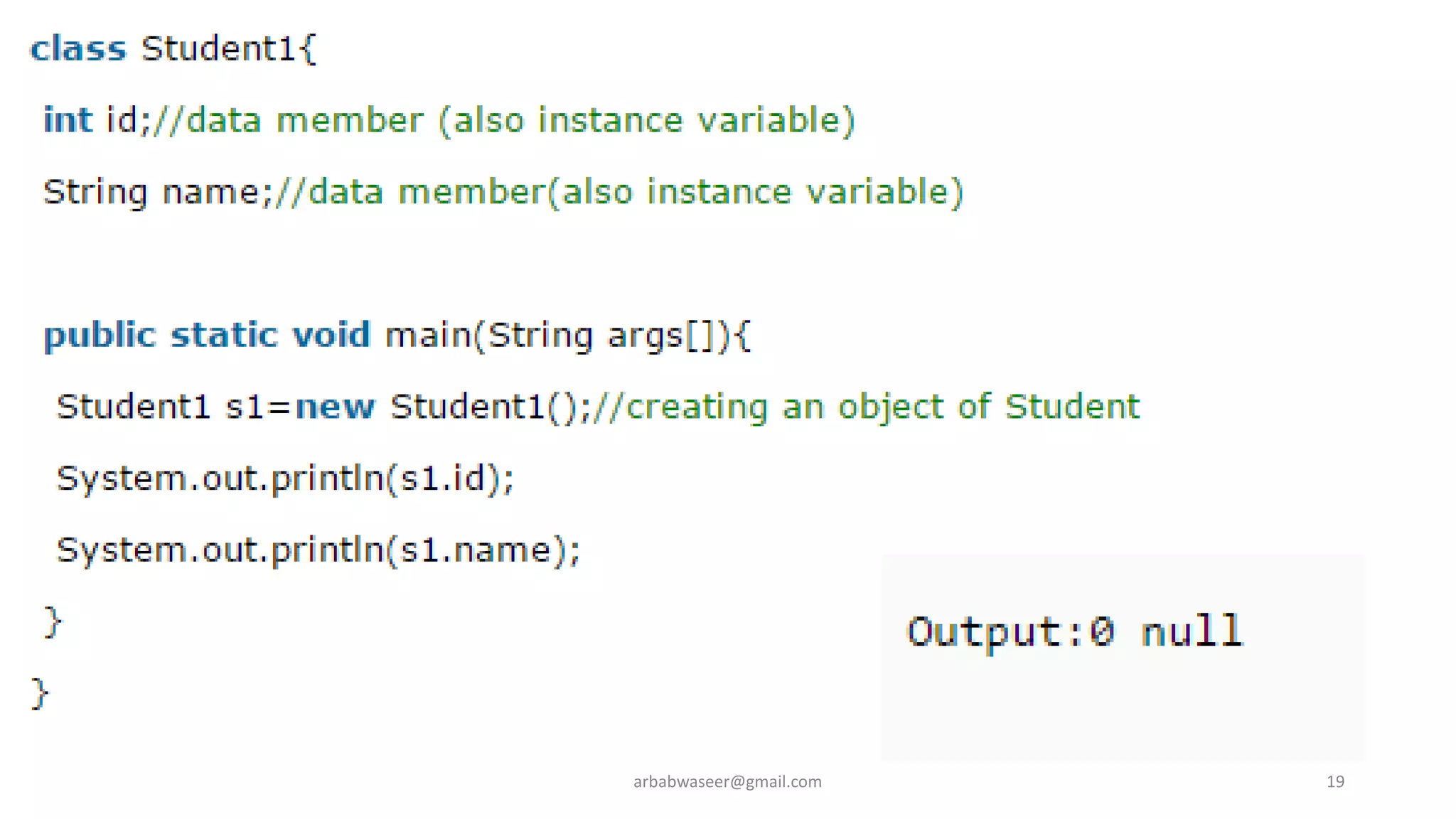Click the 'new' keyword in the object creation line
1456x819 pixels.
(335, 407)
